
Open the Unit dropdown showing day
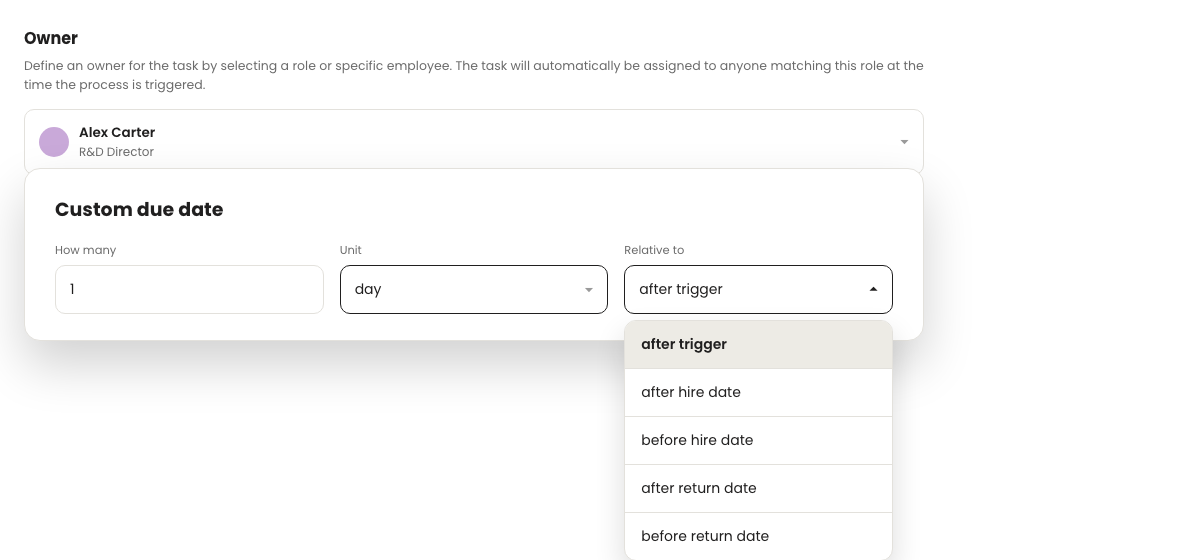coord(474,289)
